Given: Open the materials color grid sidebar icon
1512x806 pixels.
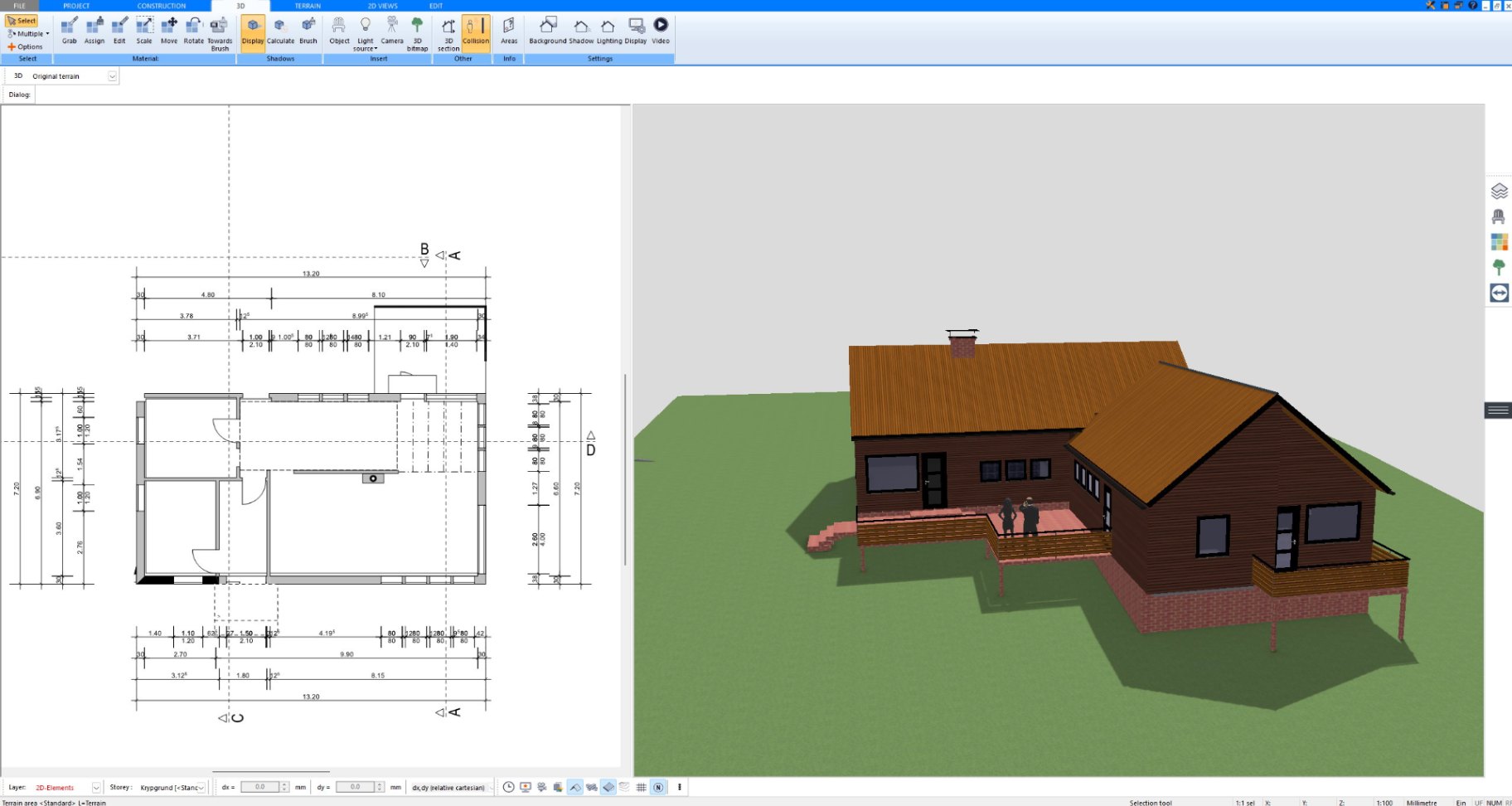Looking at the screenshot, I should tap(1499, 242).
